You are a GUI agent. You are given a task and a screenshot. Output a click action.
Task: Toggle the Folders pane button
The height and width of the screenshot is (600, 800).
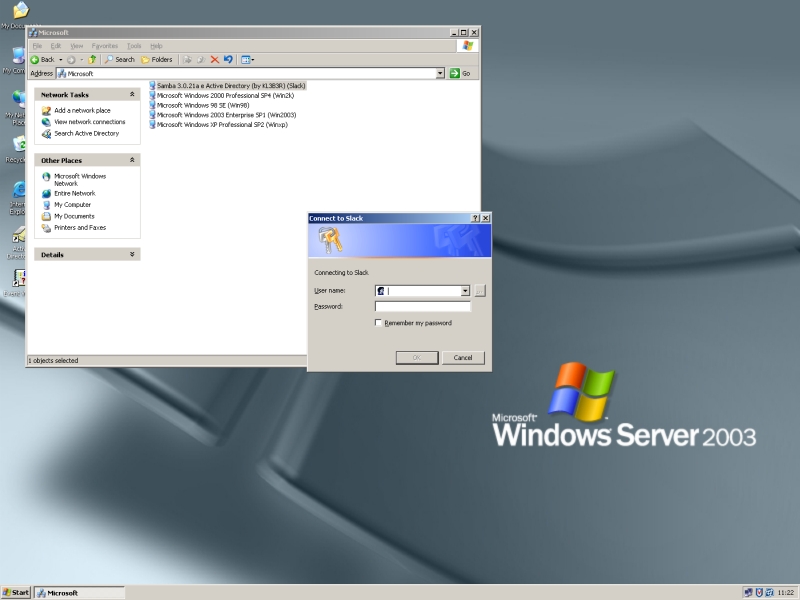(157, 60)
